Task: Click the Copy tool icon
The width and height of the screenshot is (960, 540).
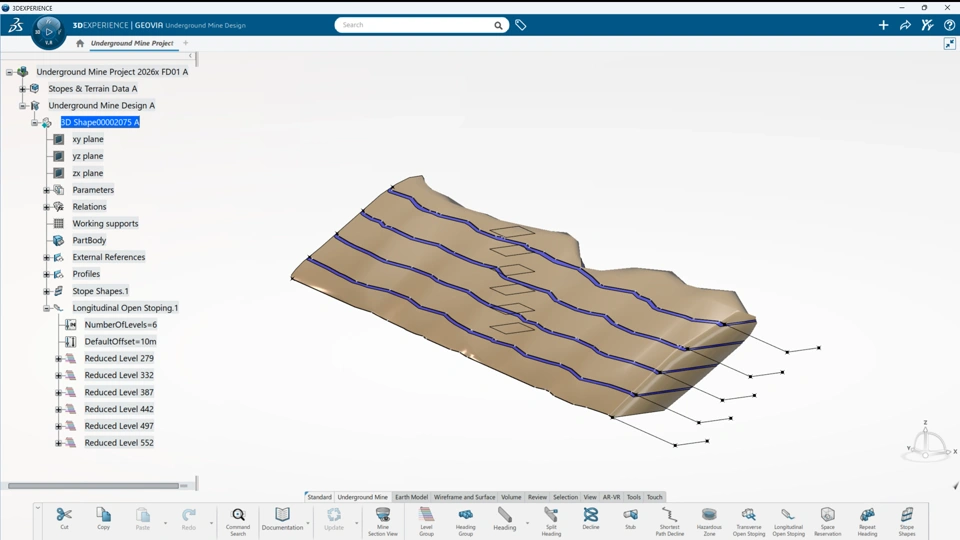Action: tap(103, 518)
